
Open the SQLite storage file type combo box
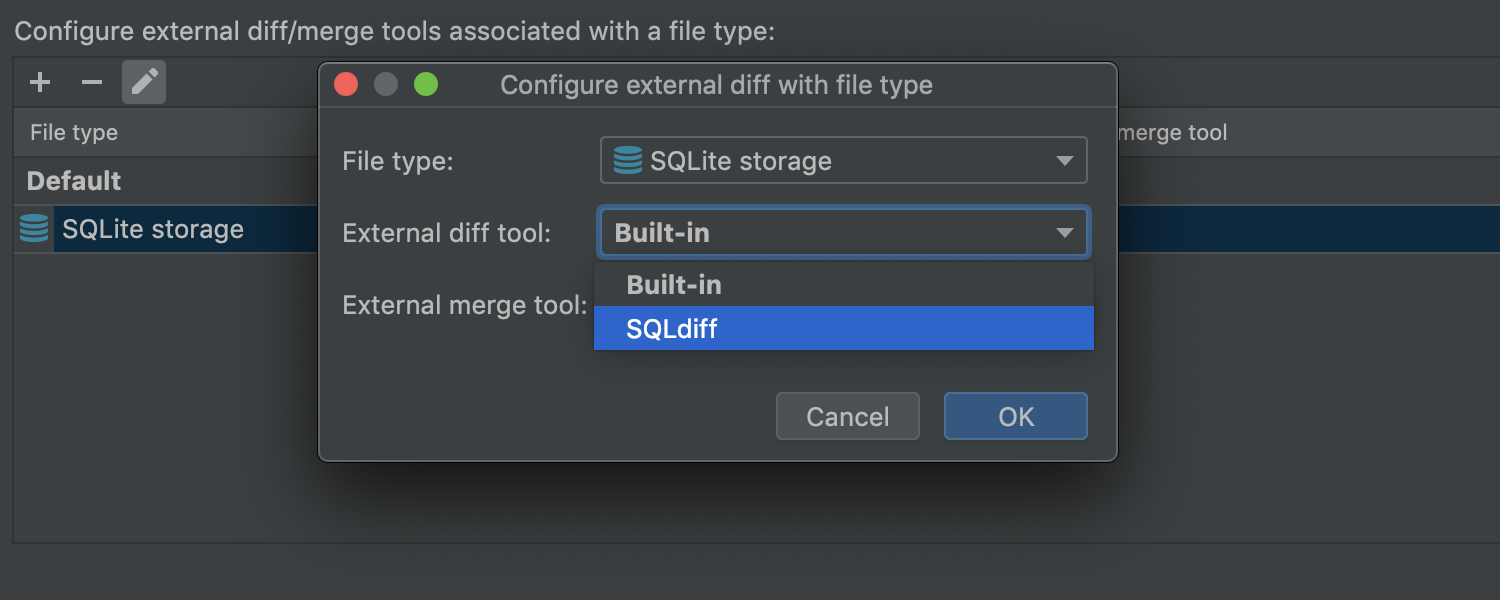point(842,161)
